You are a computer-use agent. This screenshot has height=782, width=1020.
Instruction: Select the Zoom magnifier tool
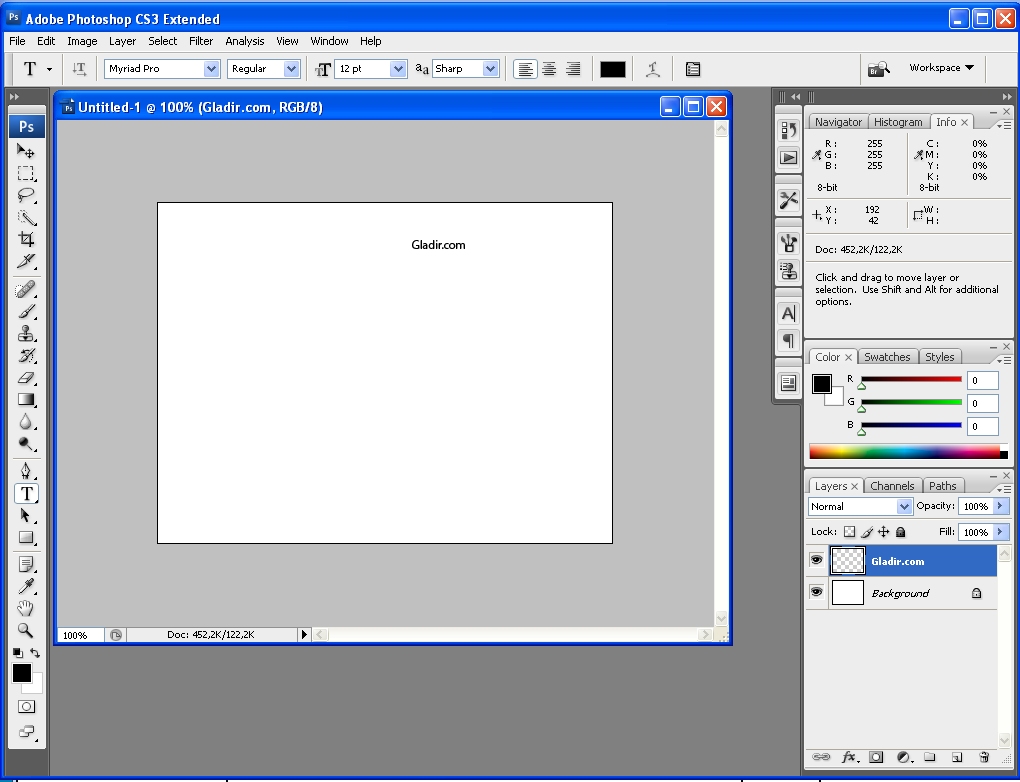(26, 631)
